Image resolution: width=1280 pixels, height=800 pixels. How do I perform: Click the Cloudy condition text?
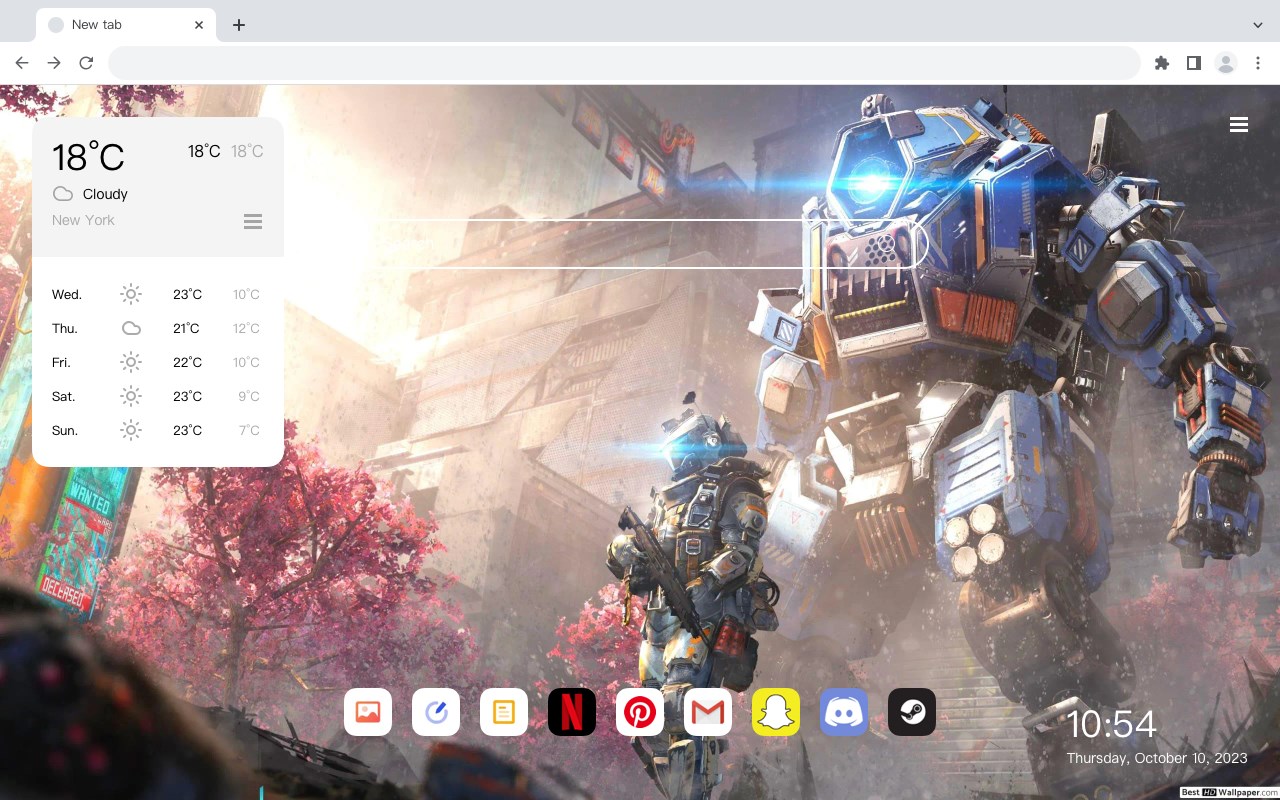pyautogui.click(x=105, y=194)
